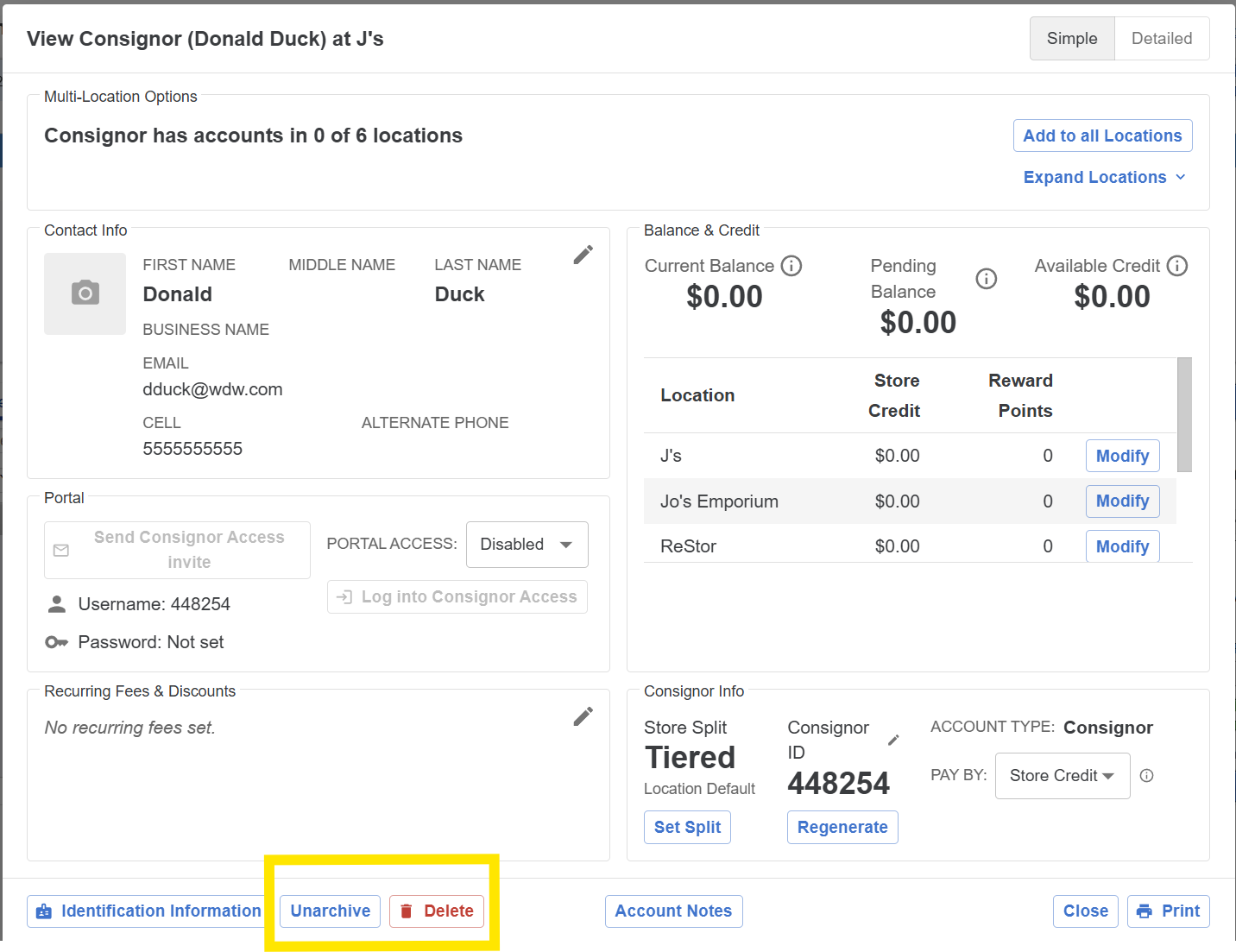The height and width of the screenshot is (952, 1236).
Task: Open the Portal Access dropdown
Action: [527, 545]
